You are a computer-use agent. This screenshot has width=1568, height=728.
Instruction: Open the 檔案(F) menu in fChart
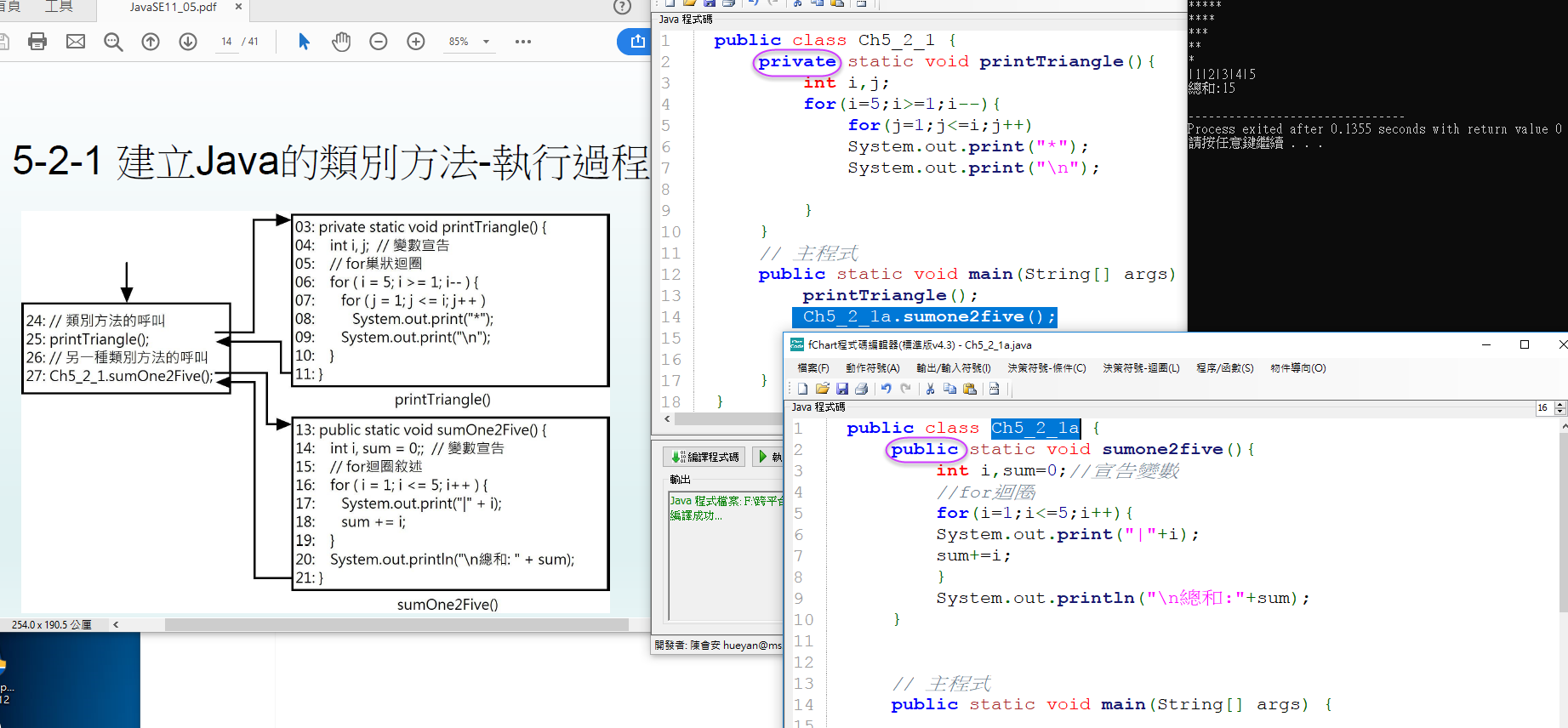[813, 368]
